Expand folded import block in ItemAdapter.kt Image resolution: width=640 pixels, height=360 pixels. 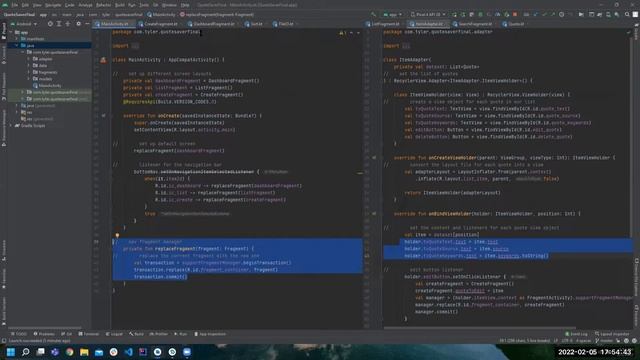[406, 46]
